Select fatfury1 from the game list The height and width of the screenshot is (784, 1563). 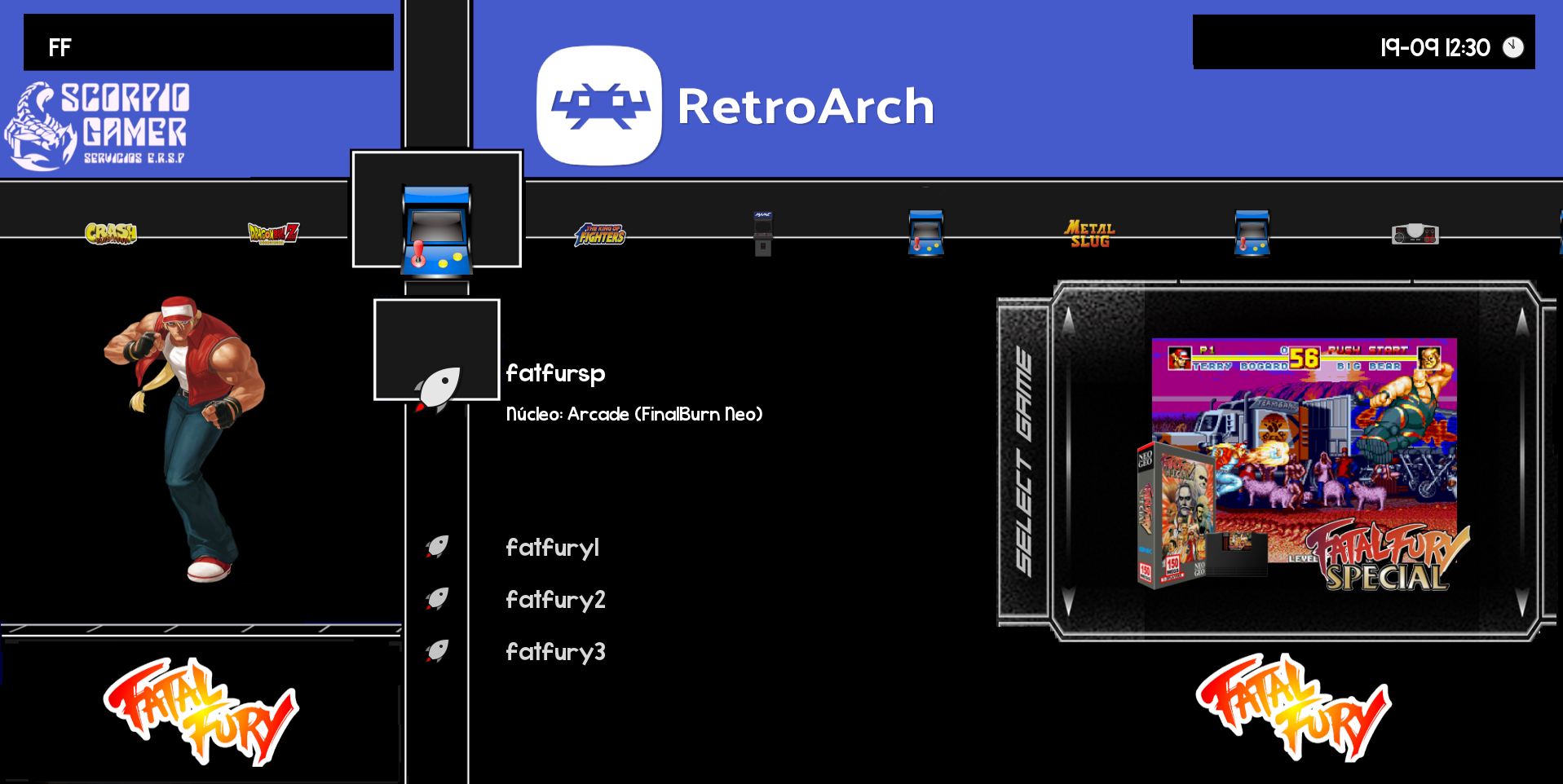coord(552,548)
